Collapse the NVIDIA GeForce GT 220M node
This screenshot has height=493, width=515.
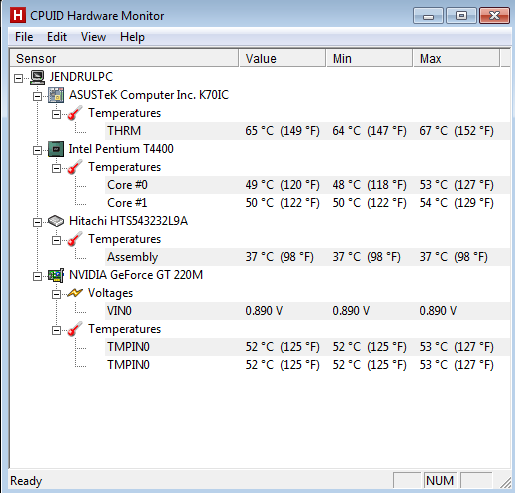tap(37, 276)
